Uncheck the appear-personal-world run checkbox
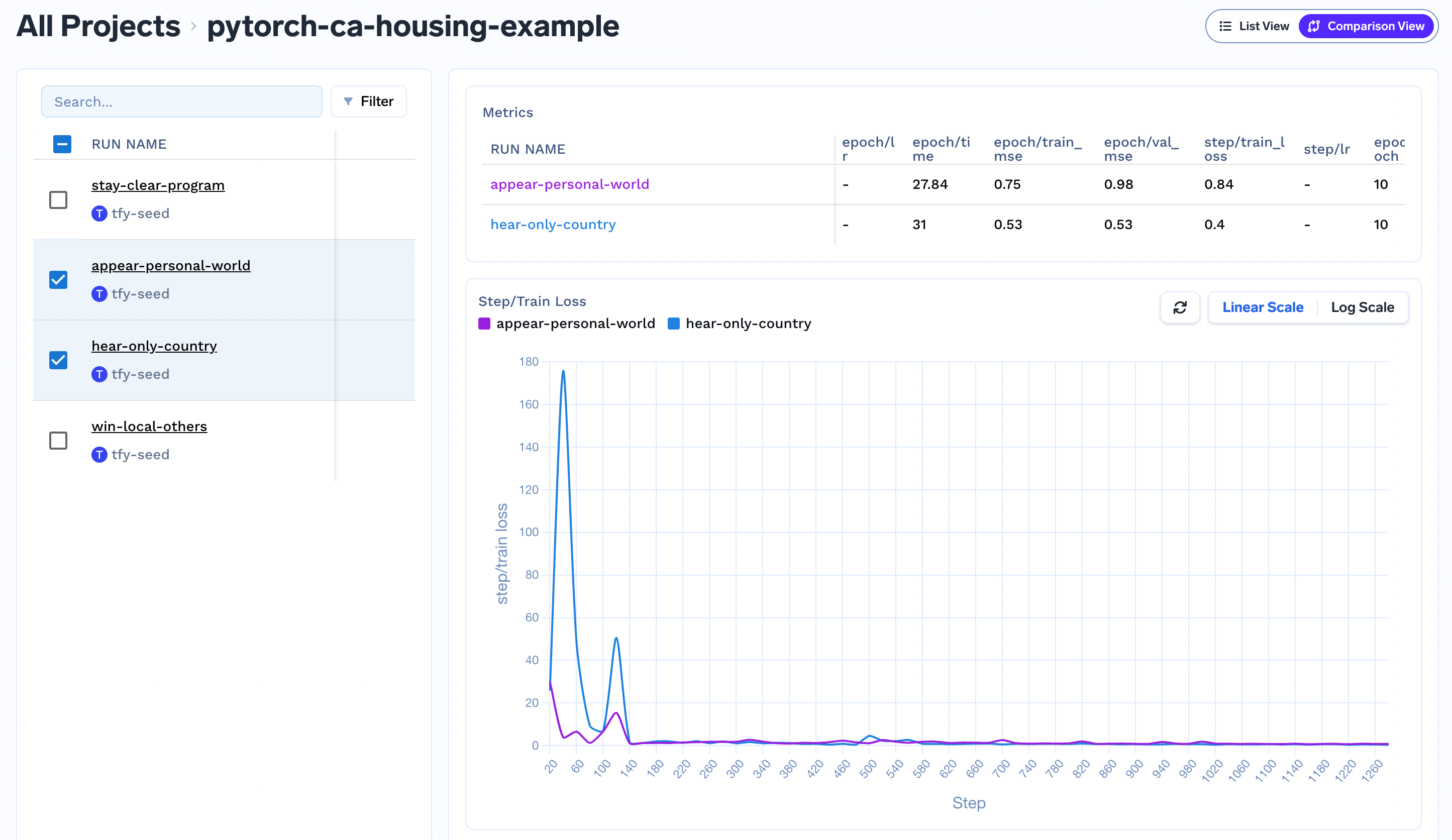This screenshot has width=1452, height=840. [x=58, y=280]
